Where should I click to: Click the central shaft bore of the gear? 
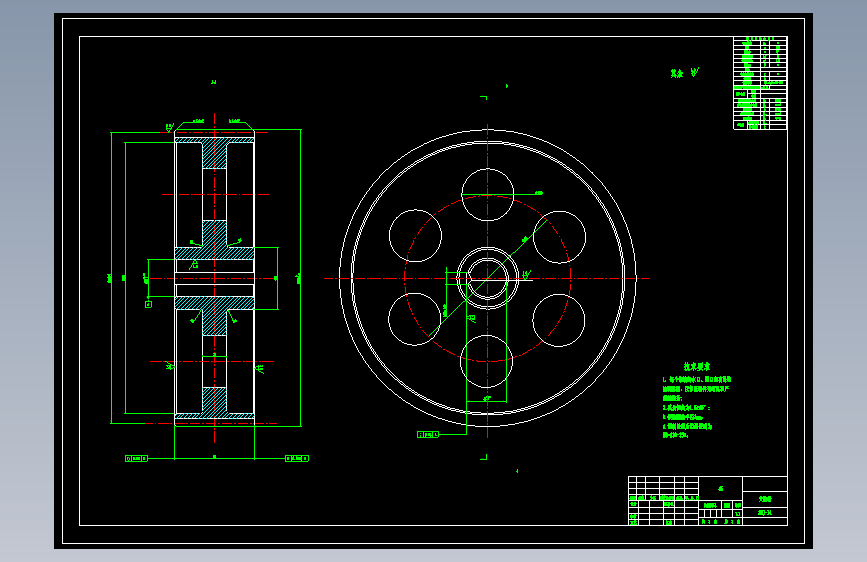coord(487,279)
